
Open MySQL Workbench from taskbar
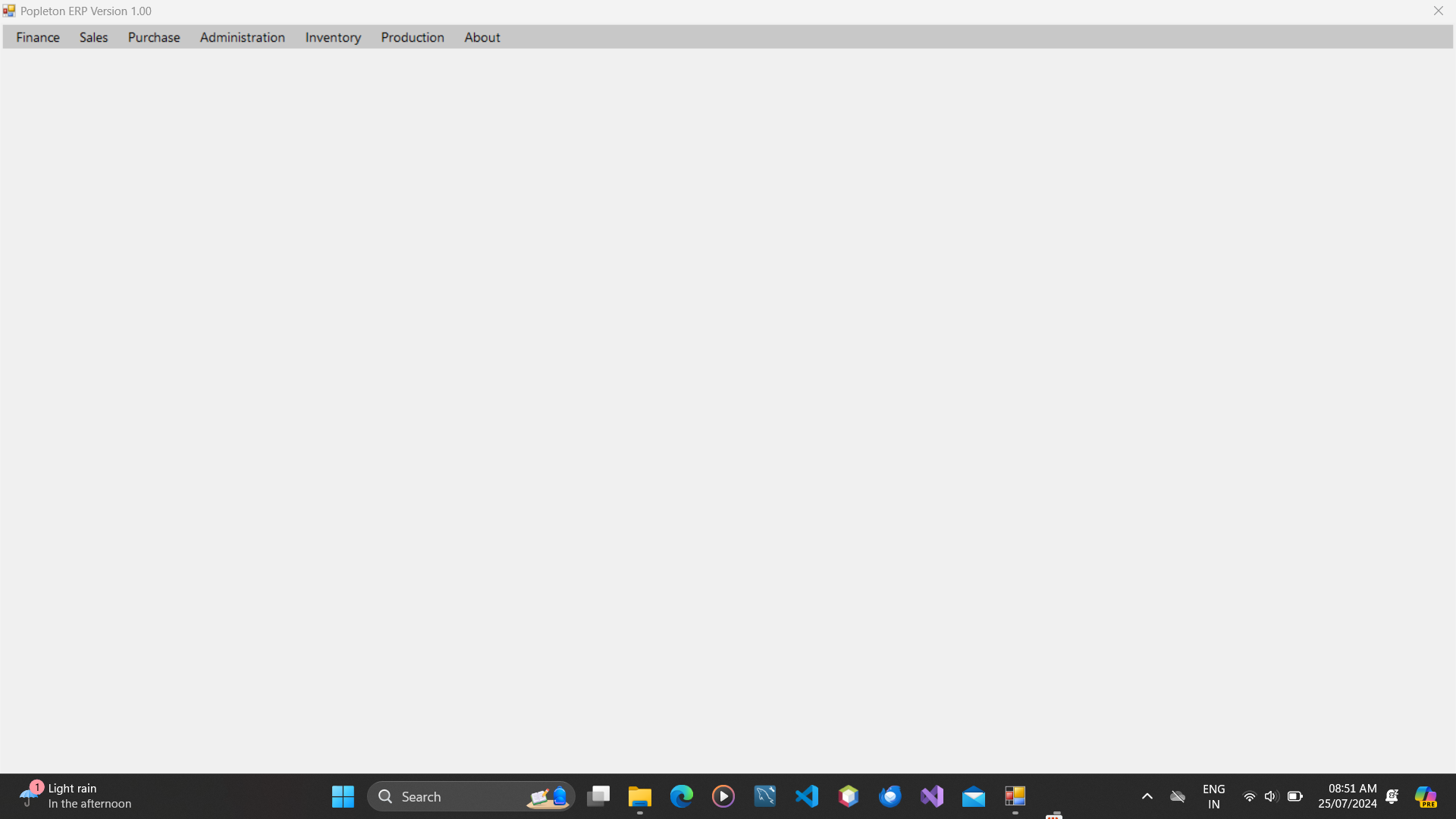764,796
